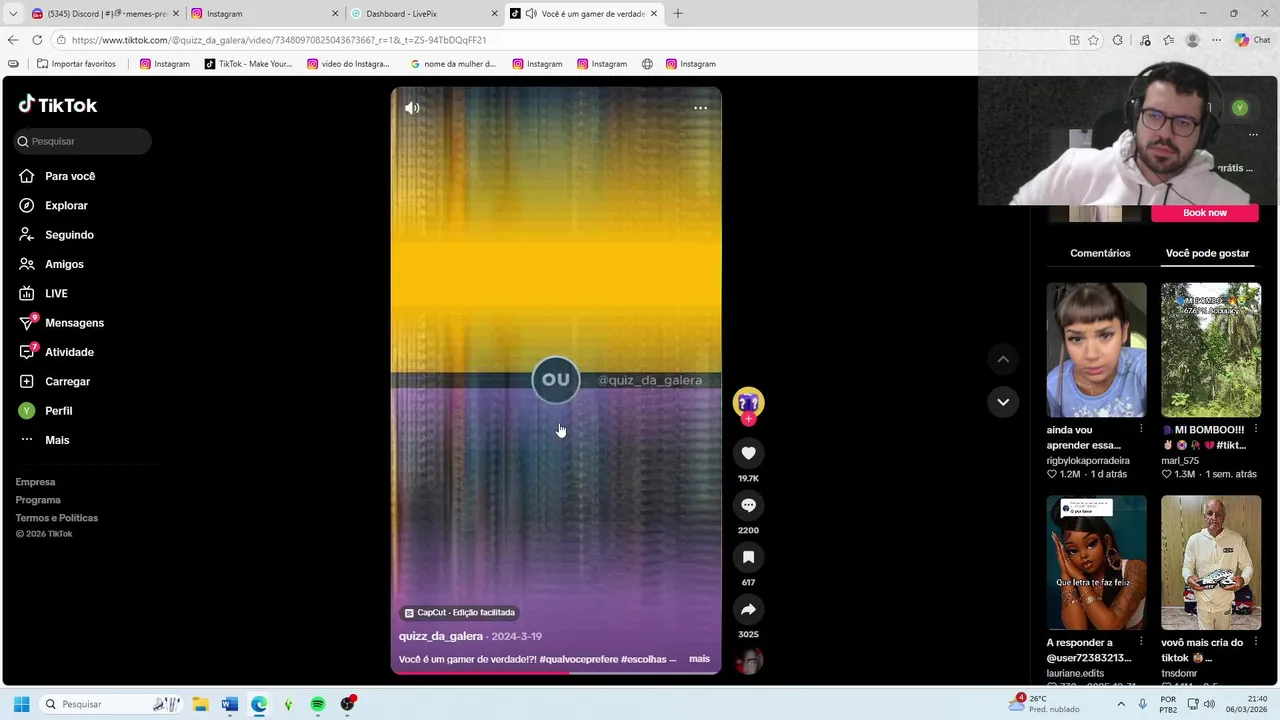Save the video with the bookmark icon
The image size is (1280, 720).
[x=748, y=557]
